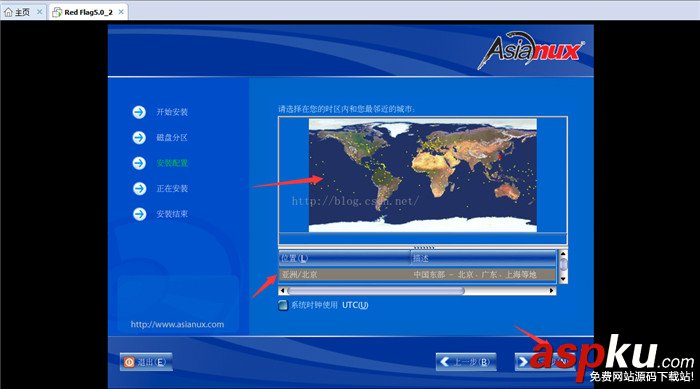700x389 pixels.
Task: Click the home icon on 主页 tab
Action: (x=8, y=12)
